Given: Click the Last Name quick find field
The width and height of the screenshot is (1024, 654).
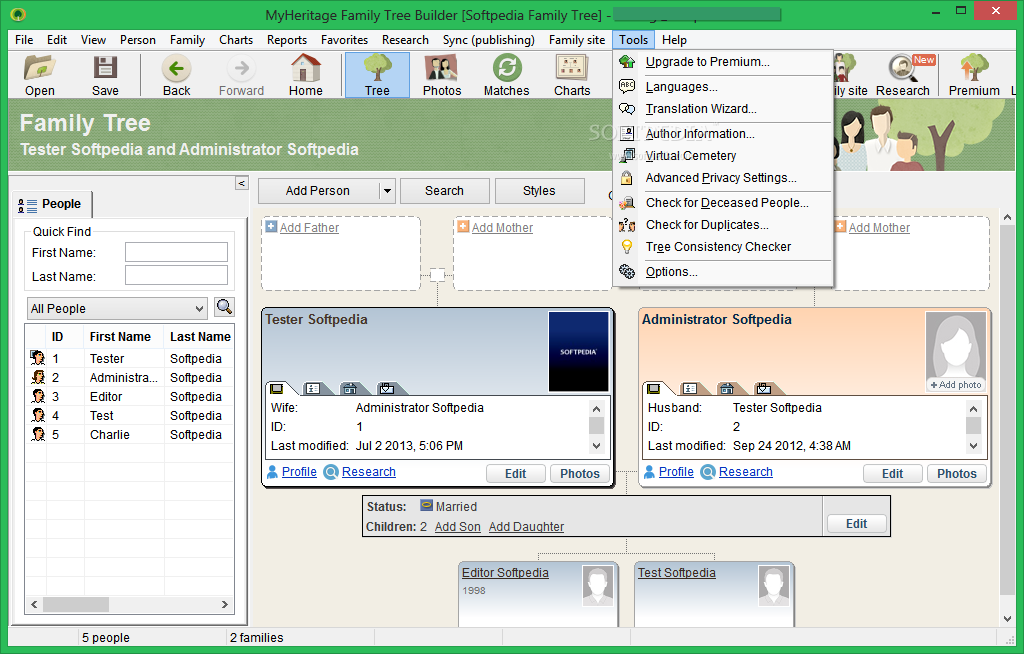Looking at the screenshot, I should point(176,275).
